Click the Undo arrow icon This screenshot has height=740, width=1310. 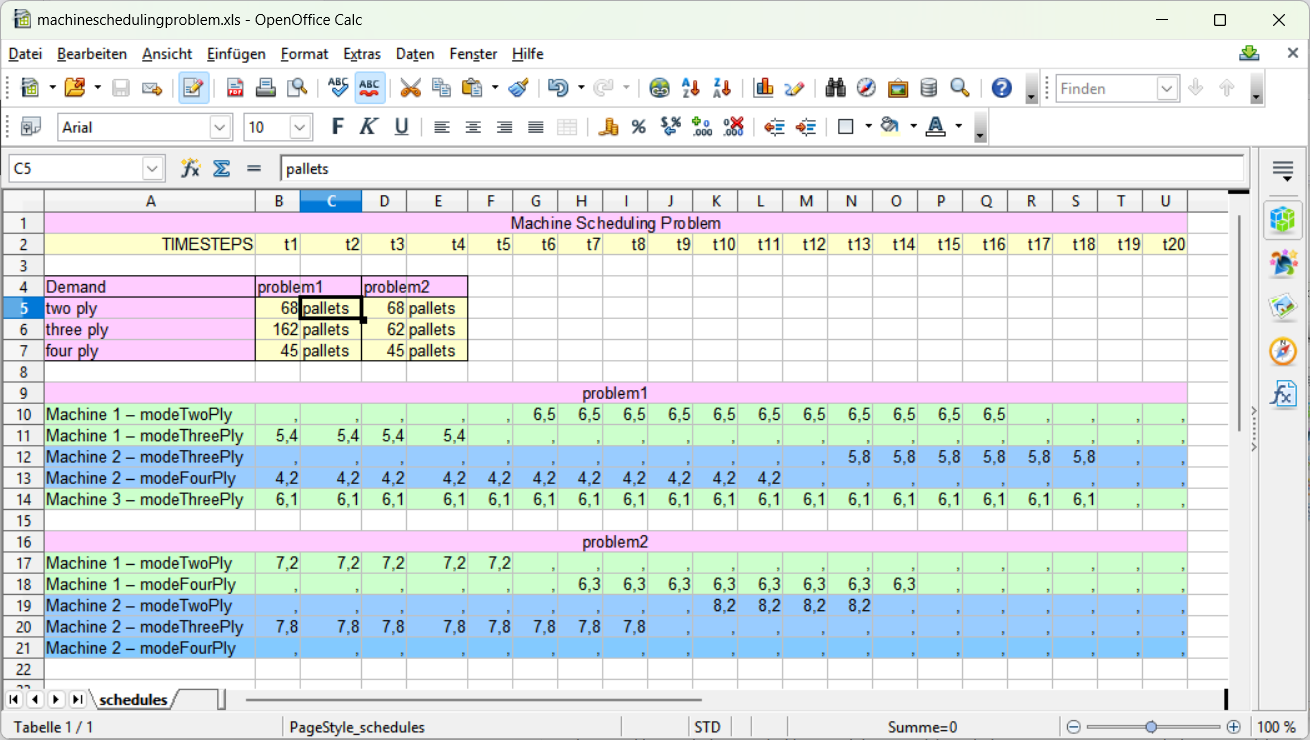(x=558, y=88)
